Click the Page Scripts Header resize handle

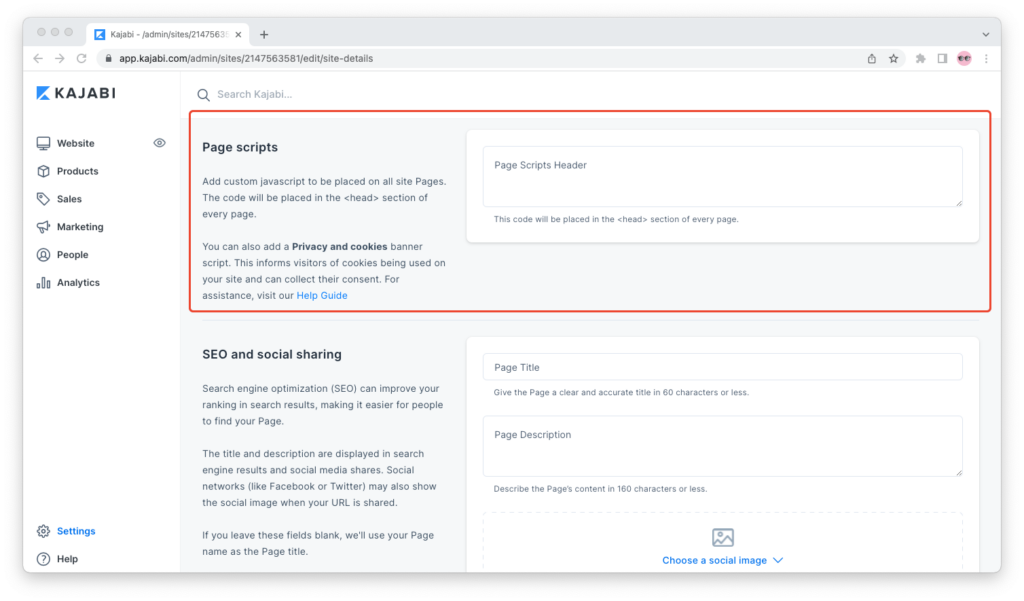(x=959, y=203)
